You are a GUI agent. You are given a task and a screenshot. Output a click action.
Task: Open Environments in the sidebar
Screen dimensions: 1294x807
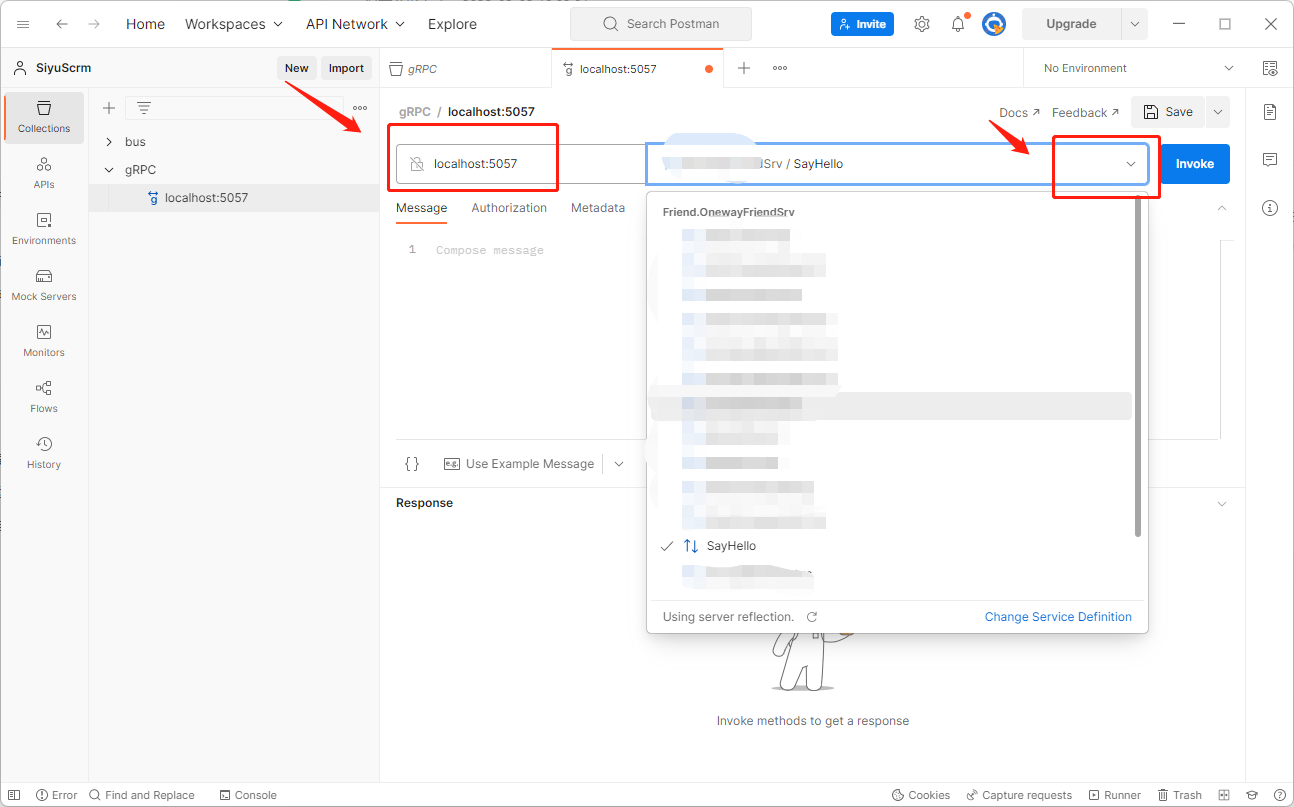click(44, 230)
